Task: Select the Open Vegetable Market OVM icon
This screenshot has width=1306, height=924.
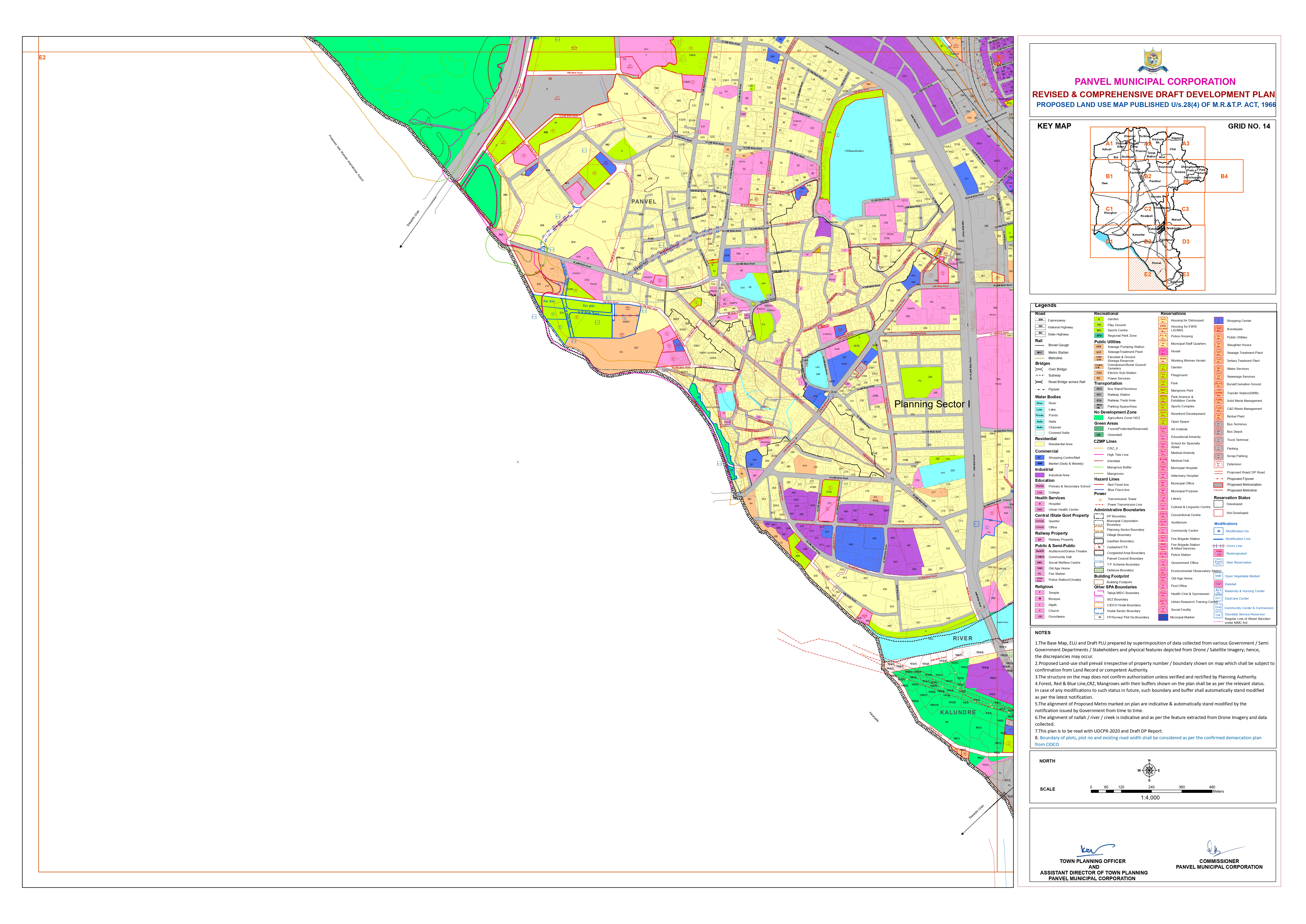Action: pos(1218,576)
